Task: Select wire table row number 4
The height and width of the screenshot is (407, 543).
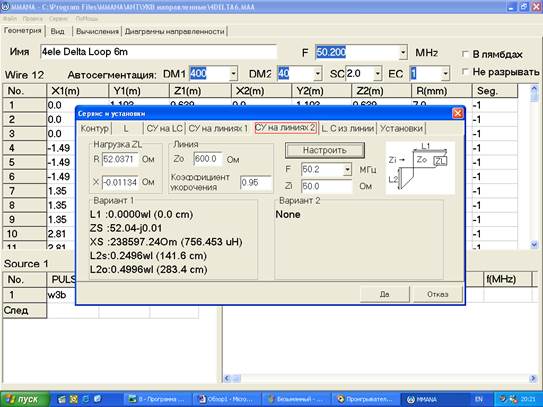Action: pos(24,148)
